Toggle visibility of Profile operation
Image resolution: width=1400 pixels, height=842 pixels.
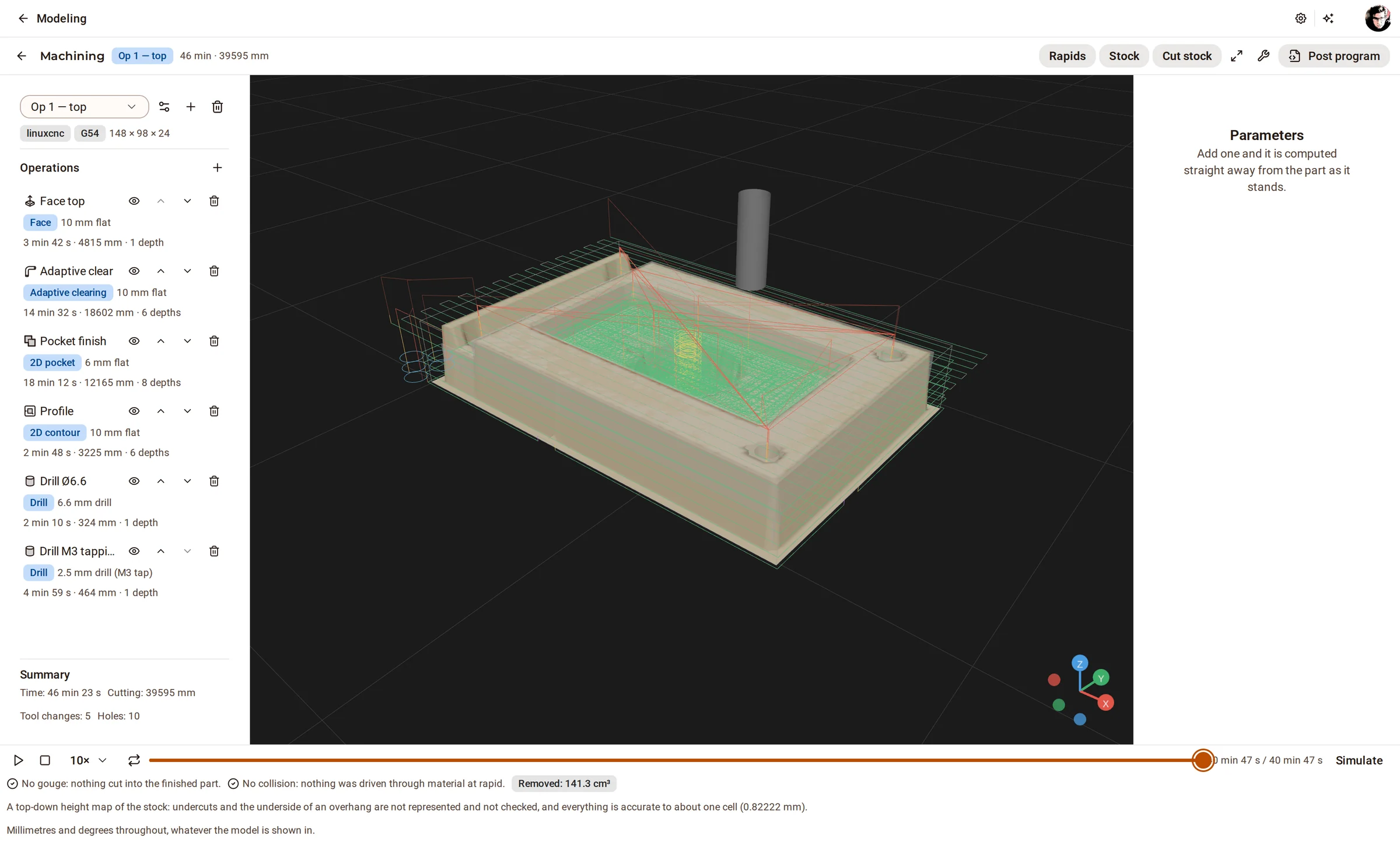134,411
